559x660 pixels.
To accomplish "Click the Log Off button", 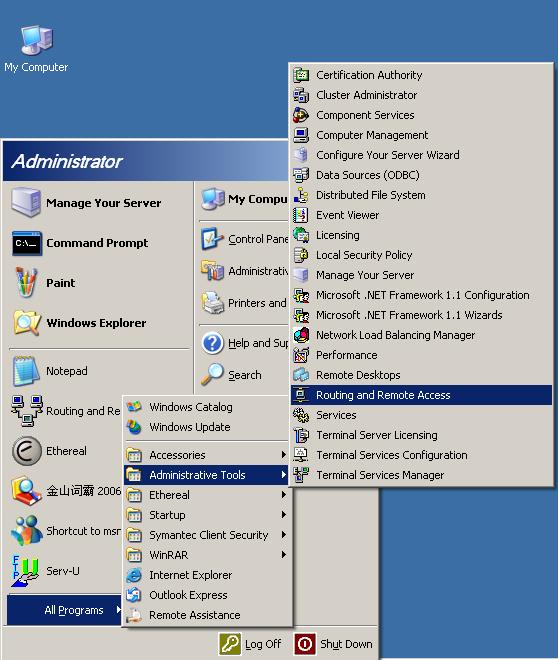I will coord(250,644).
